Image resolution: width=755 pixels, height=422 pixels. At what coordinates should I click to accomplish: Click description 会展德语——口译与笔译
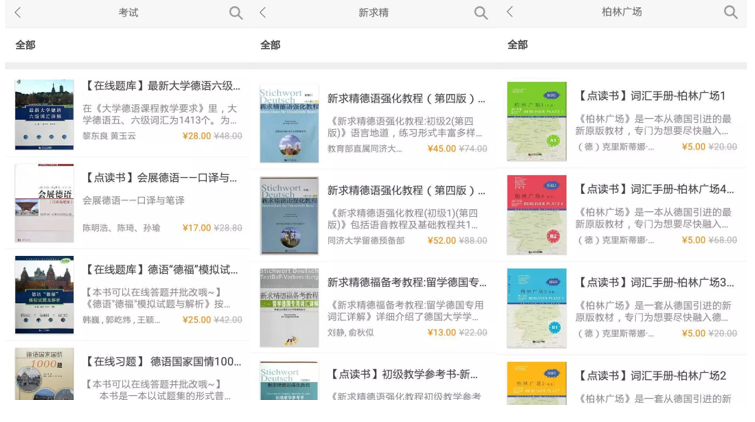click(133, 200)
